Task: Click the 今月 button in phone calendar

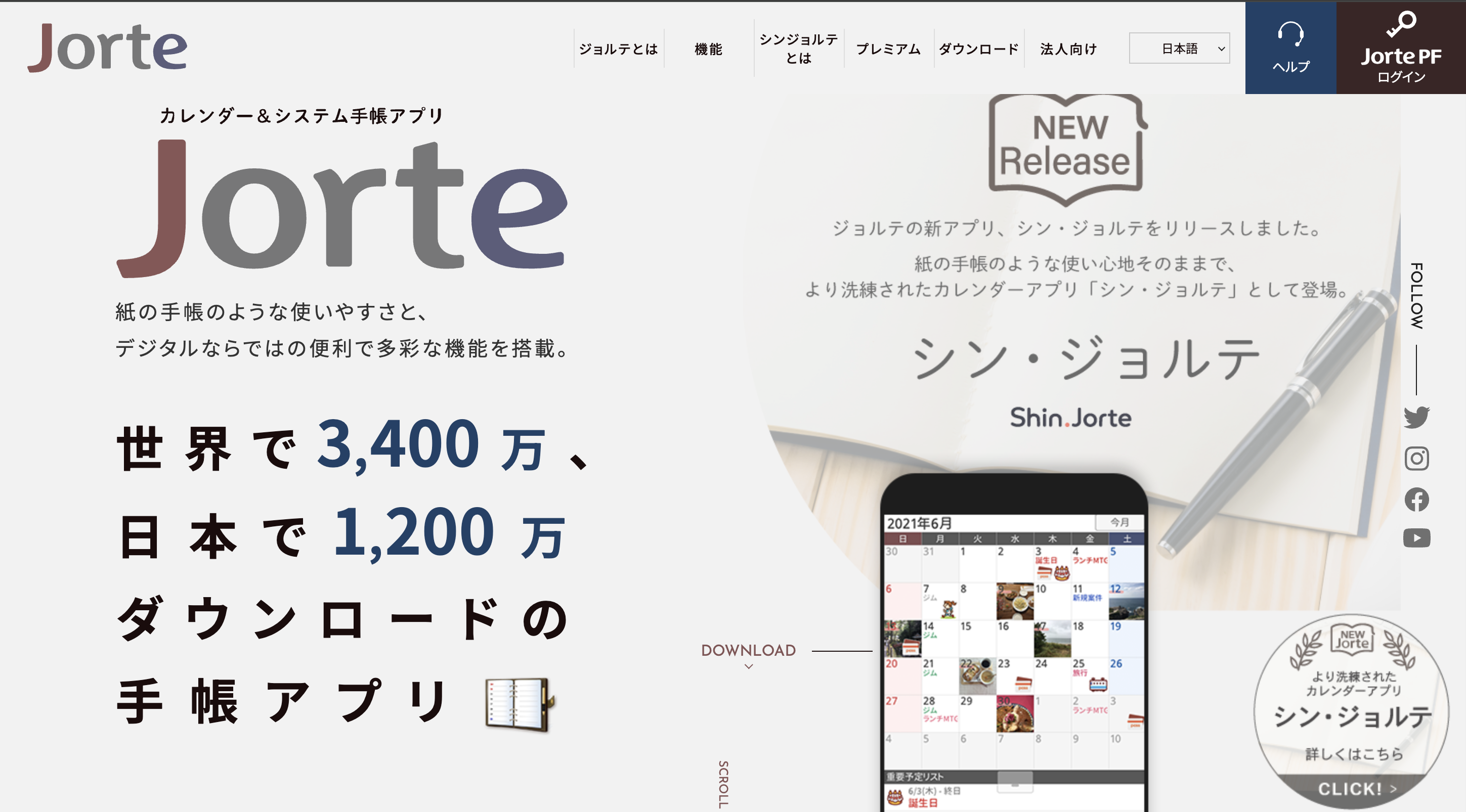Action: pos(1119,522)
